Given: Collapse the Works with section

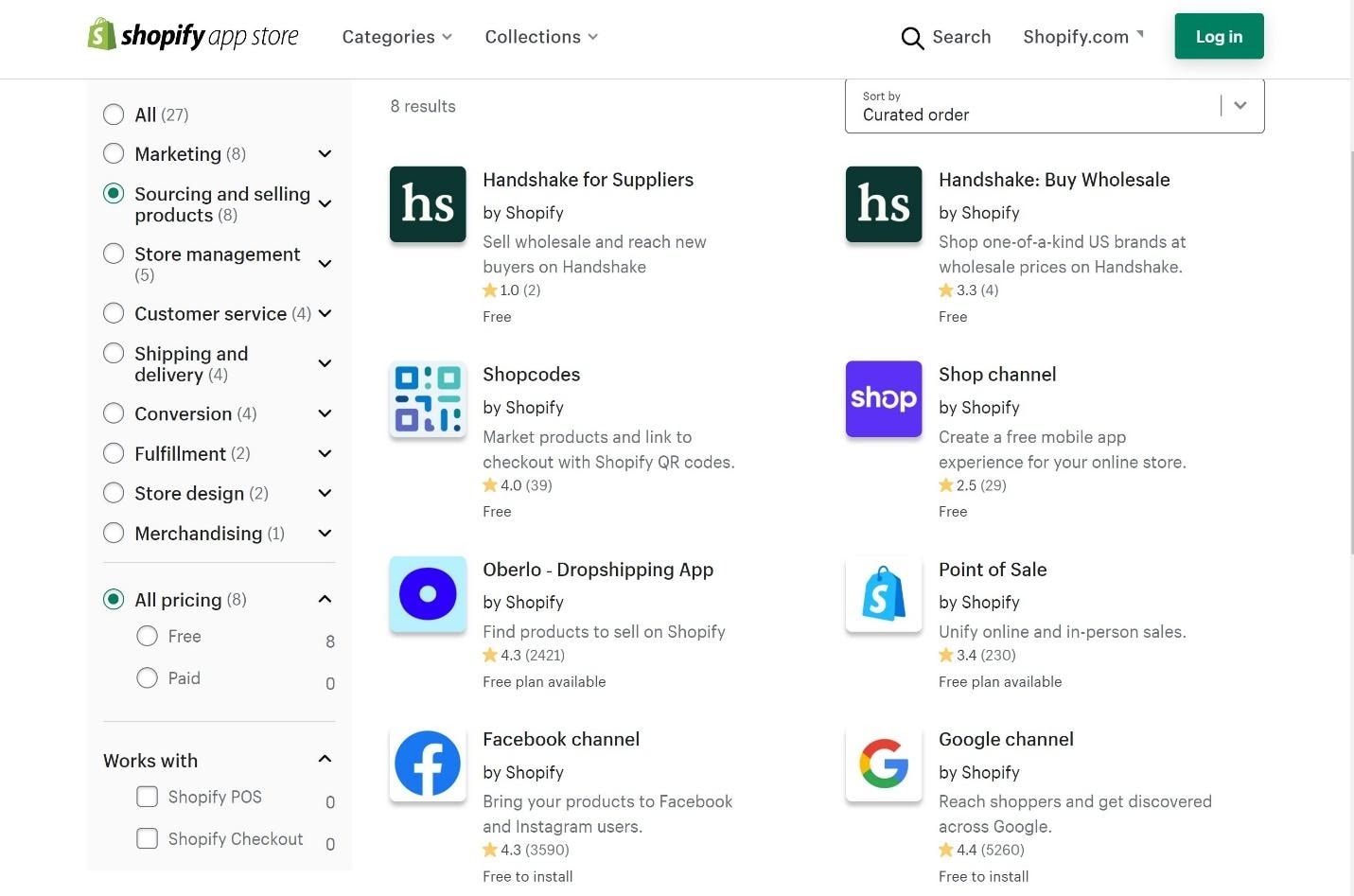Looking at the screenshot, I should 325,759.
